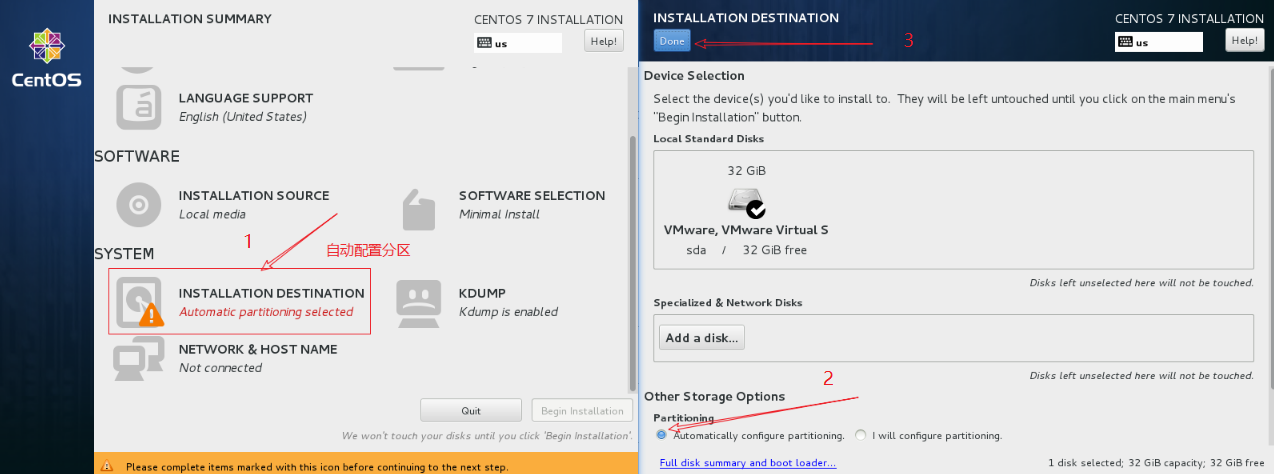Image resolution: width=1274 pixels, height=474 pixels.
Task: Click Help in Installation Destination pane
Action: (1244, 40)
